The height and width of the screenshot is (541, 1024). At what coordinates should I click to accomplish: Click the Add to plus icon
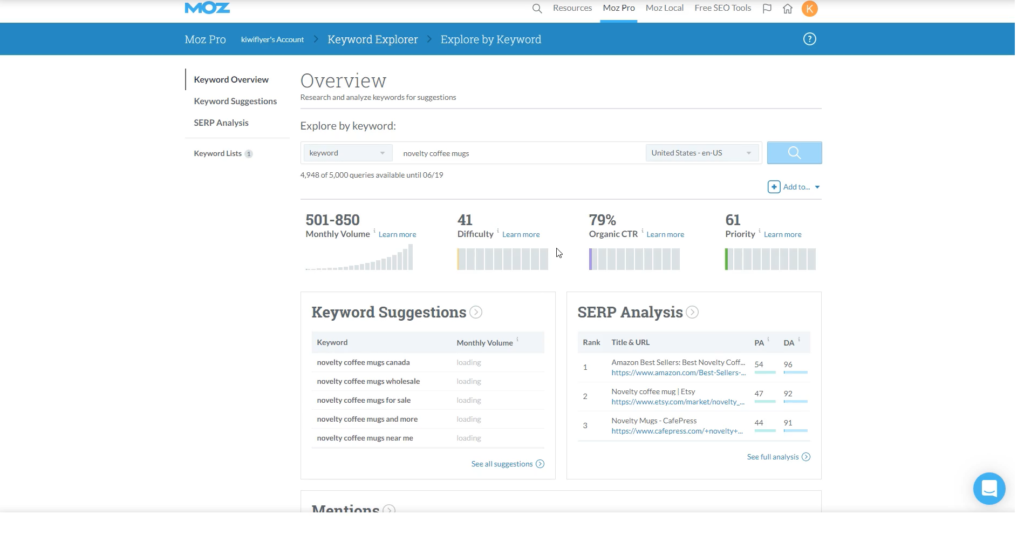coord(774,187)
